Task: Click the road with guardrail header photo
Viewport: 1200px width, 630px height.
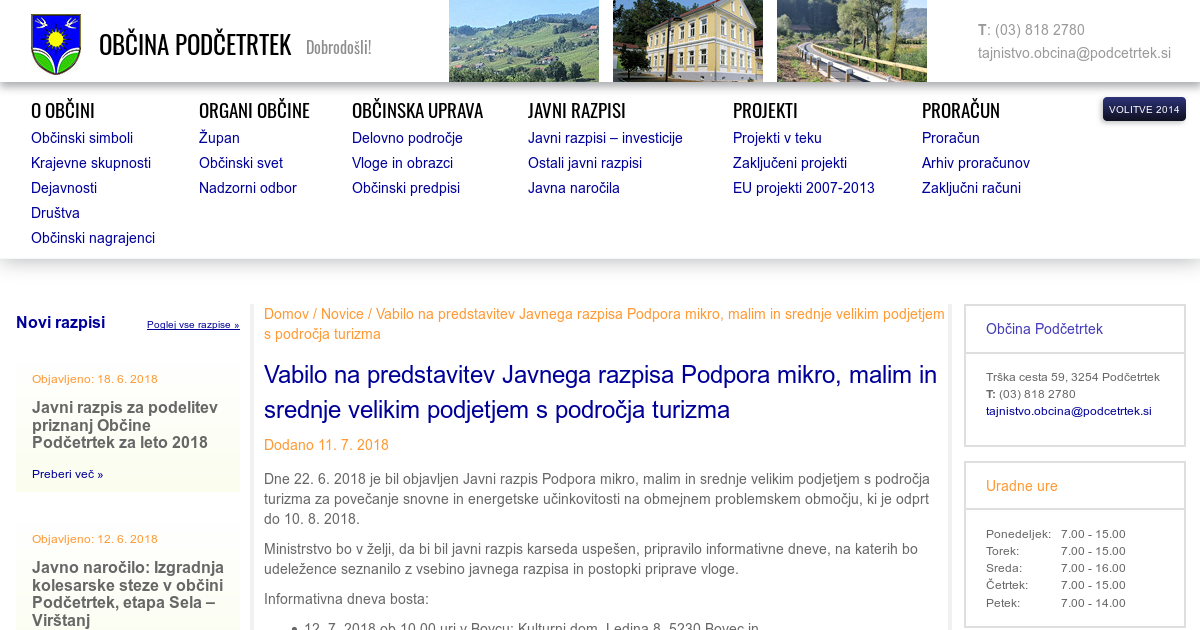Action: click(851, 41)
